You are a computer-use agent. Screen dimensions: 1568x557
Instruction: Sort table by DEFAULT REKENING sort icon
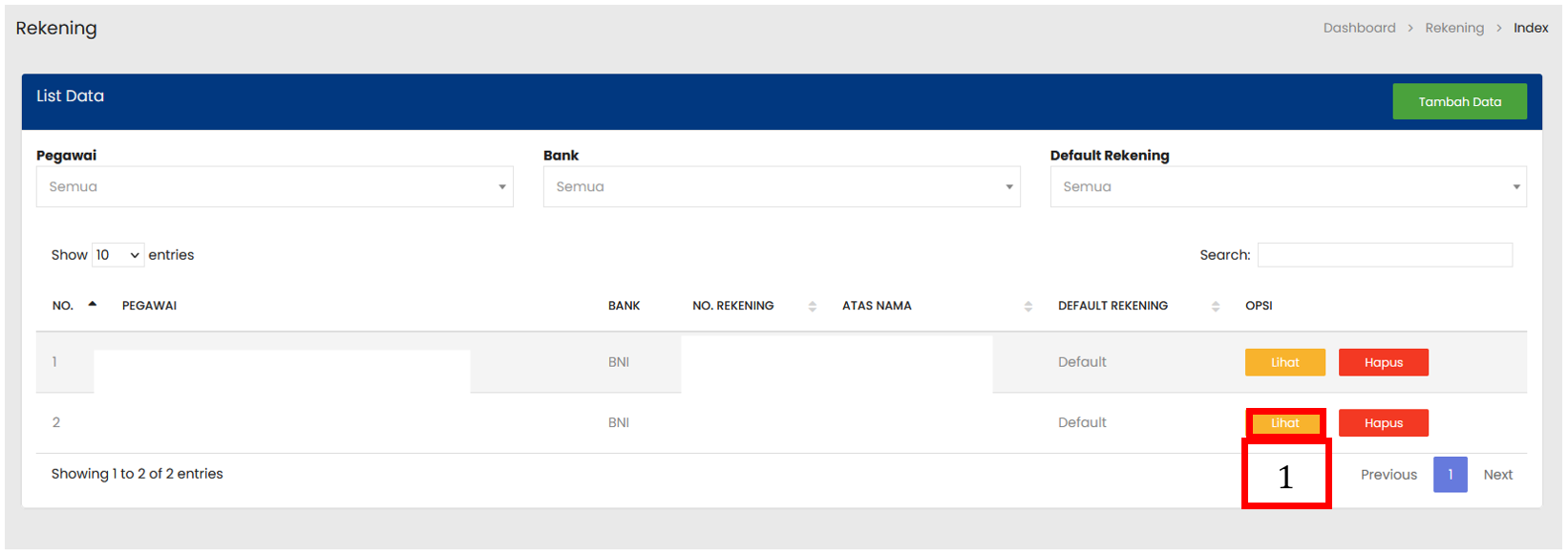(1215, 306)
